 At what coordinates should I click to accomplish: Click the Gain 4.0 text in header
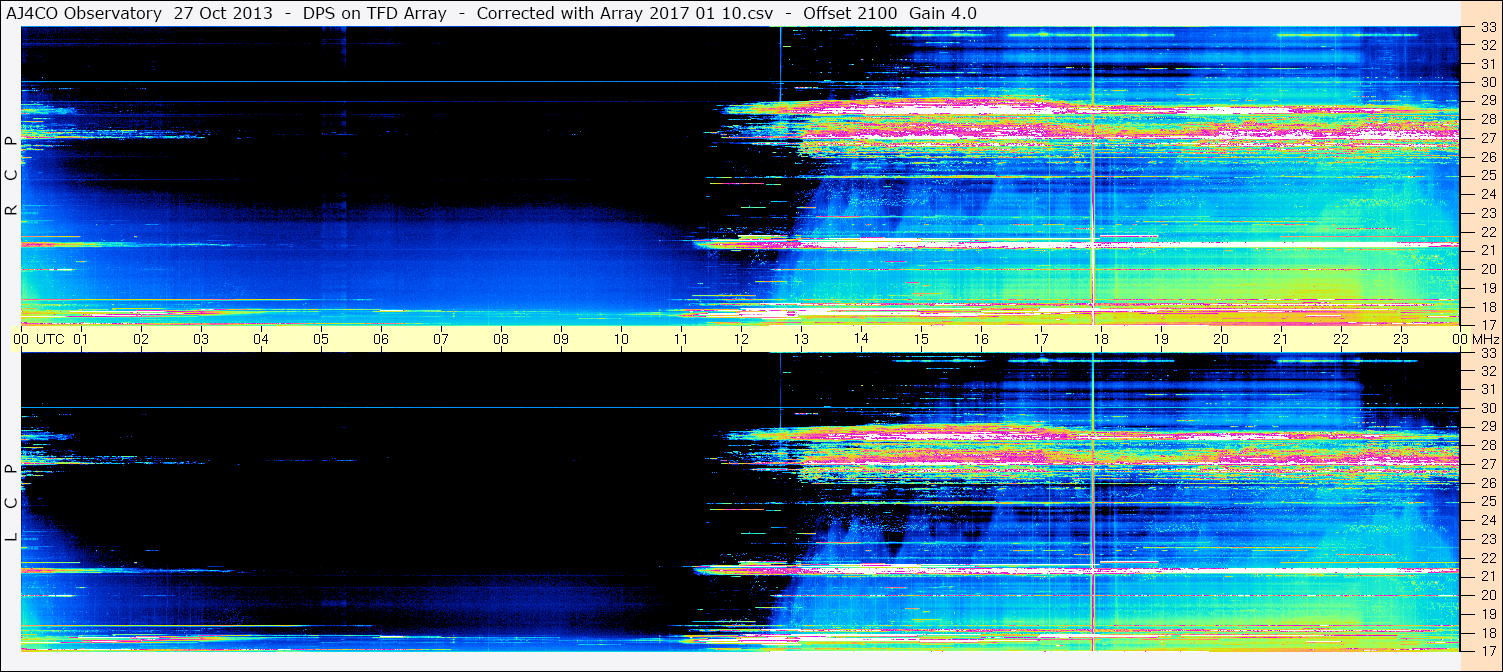tap(943, 13)
